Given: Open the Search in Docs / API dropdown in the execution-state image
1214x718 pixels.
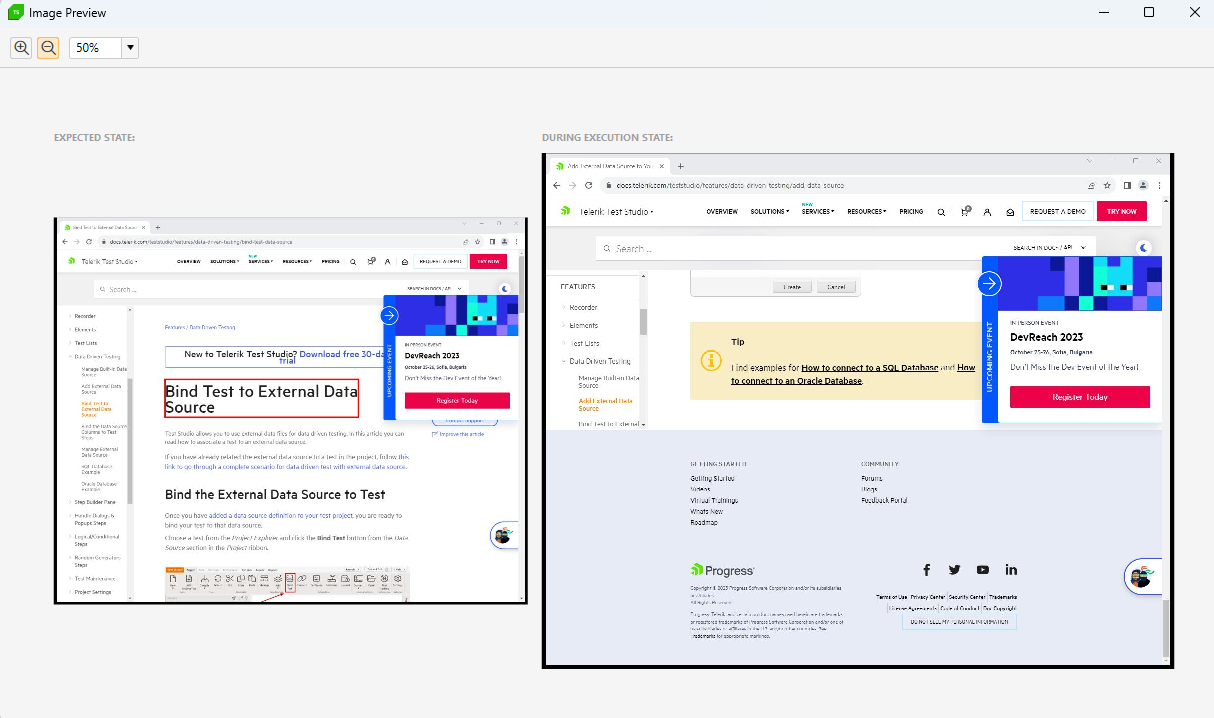Looking at the screenshot, I should click(1048, 247).
